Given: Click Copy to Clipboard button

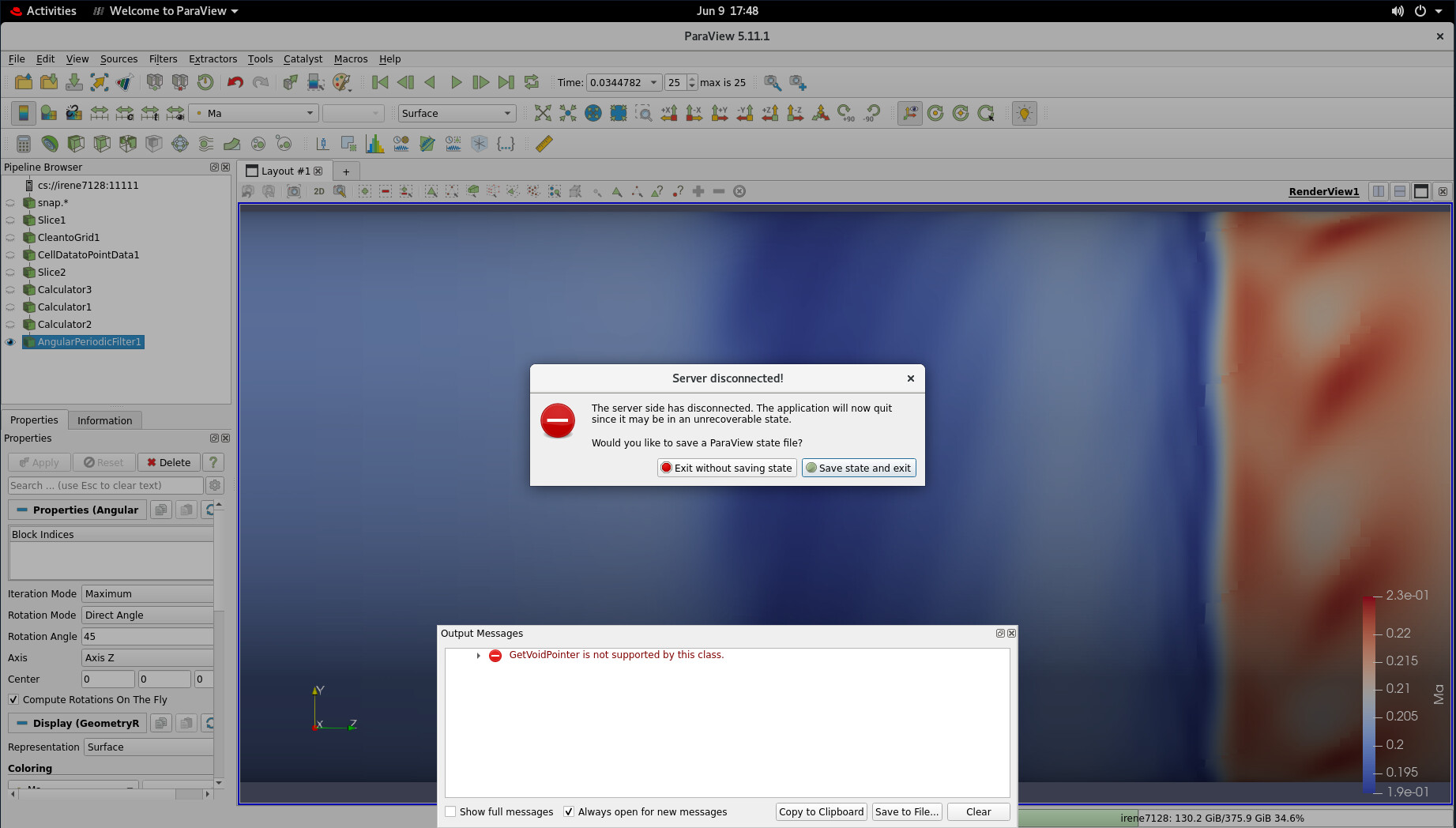Looking at the screenshot, I should [822, 812].
